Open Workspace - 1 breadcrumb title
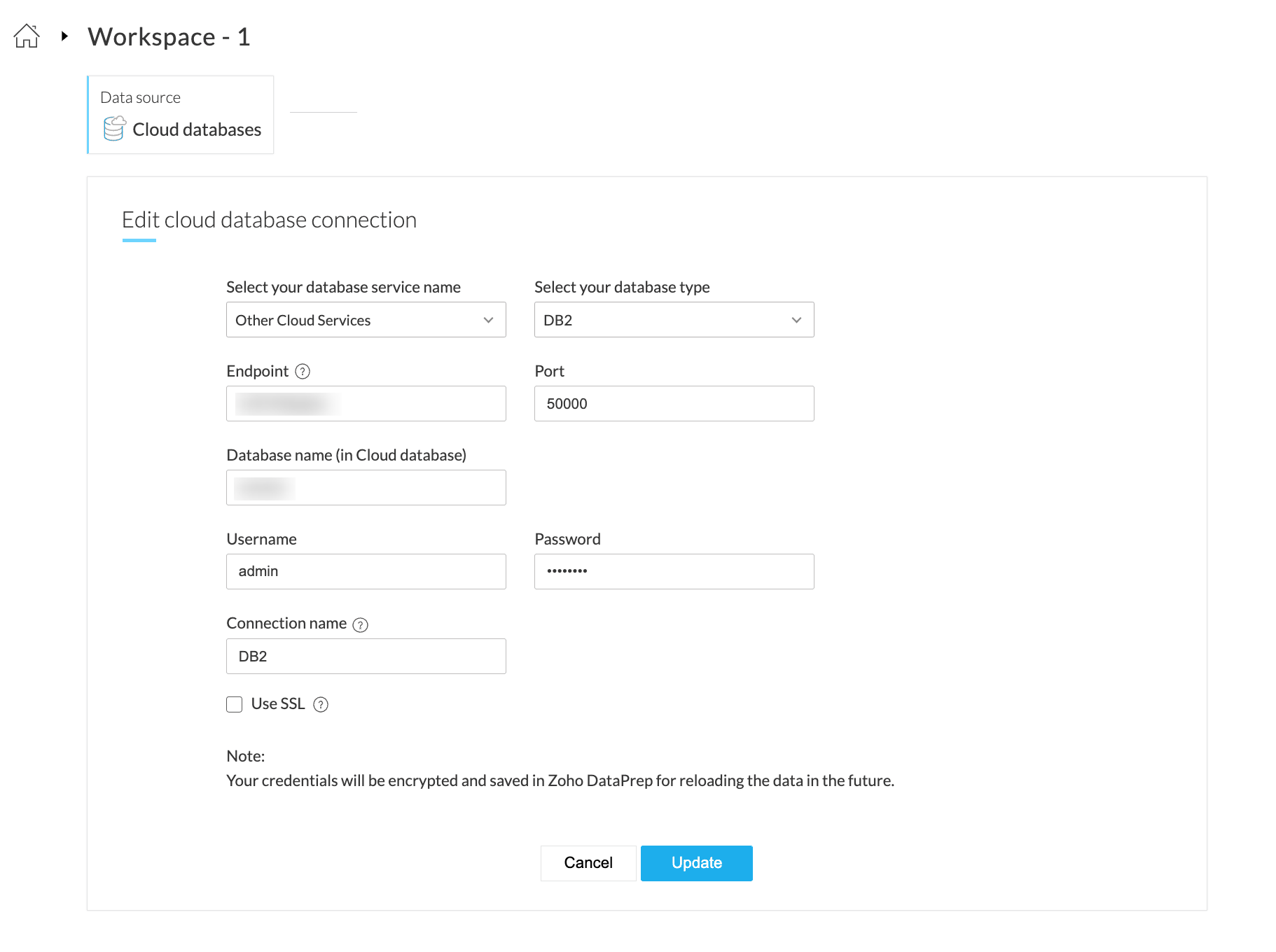Image resolution: width=1276 pixels, height=952 pixels. pyautogui.click(x=169, y=36)
